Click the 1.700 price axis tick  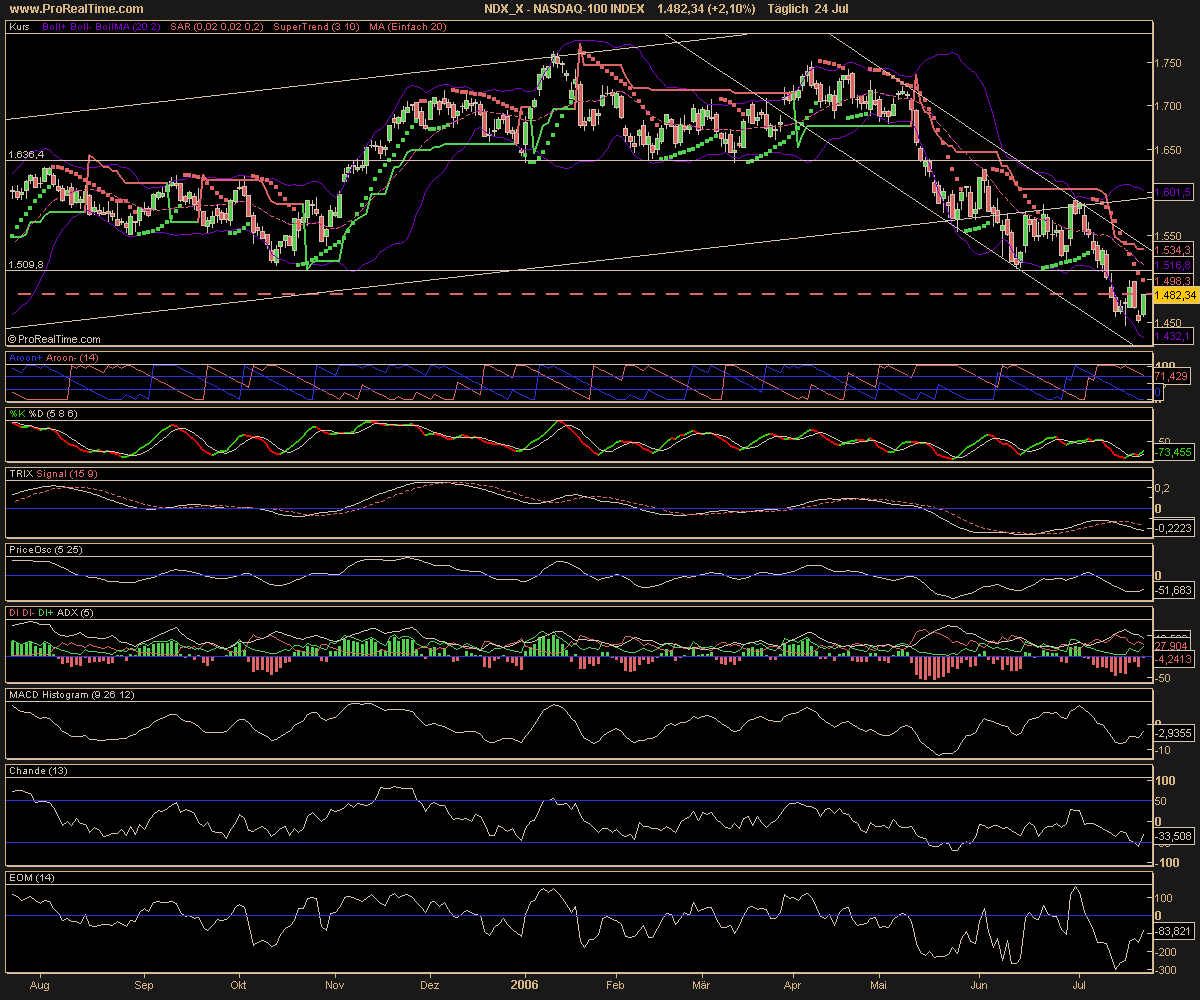1168,105
